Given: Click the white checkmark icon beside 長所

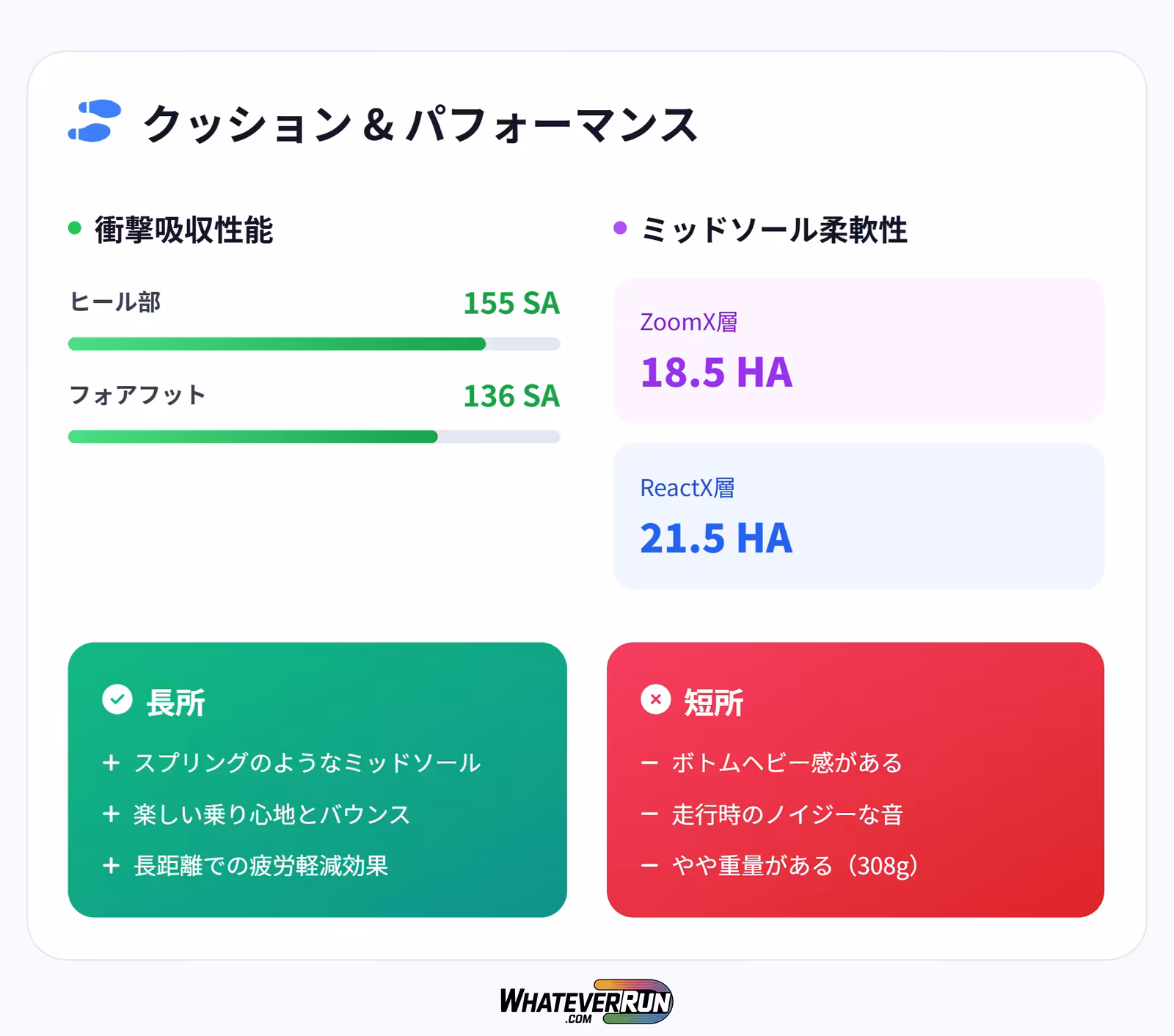Looking at the screenshot, I should pyautogui.click(x=117, y=699).
